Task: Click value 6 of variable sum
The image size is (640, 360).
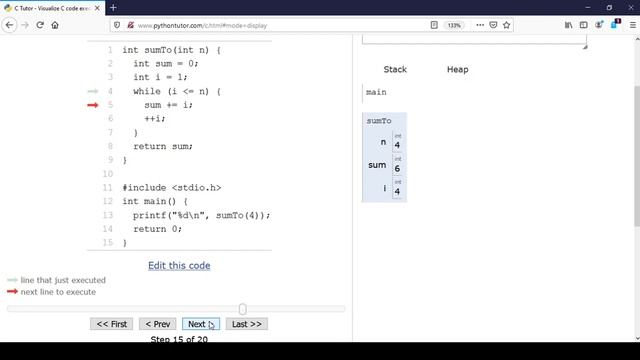Action: (x=397, y=168)
